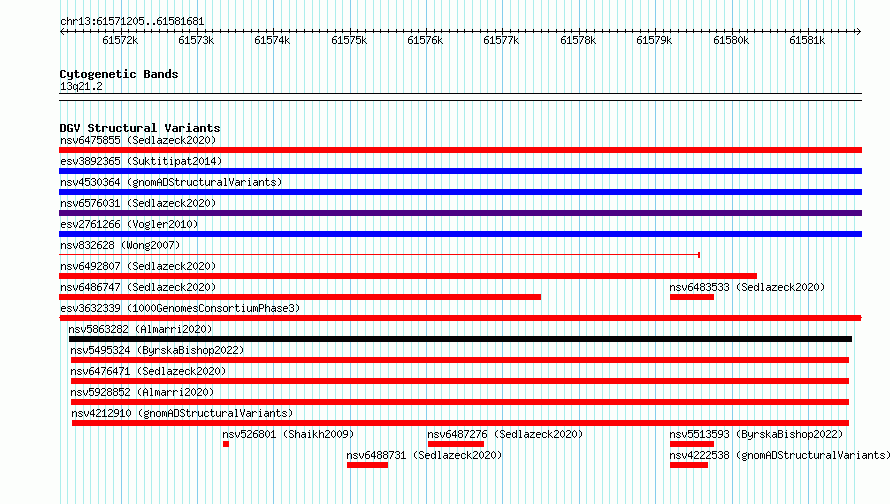
Task: Select the purple nsv6576031 variant bar
Action: [x=460, y=213]
